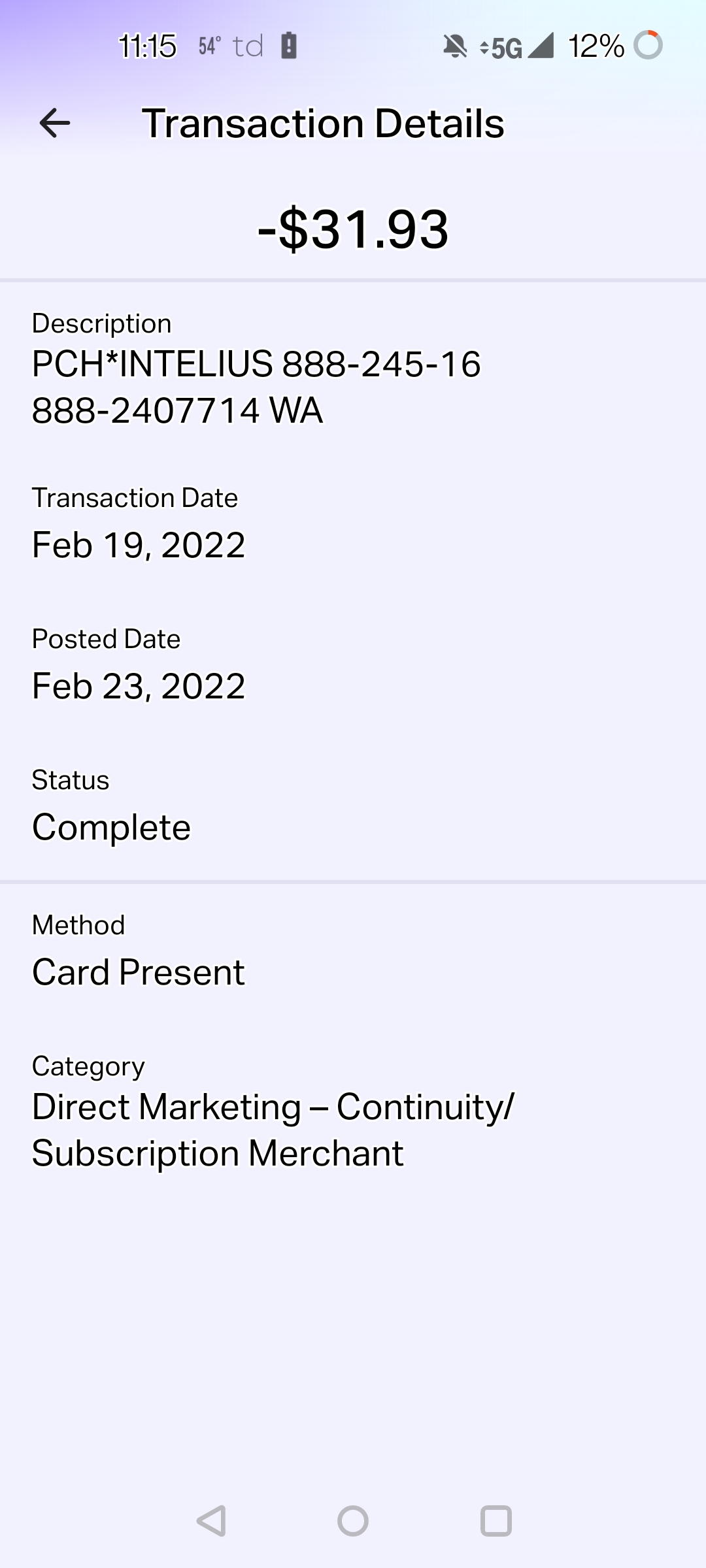Tap the 5G signal strength icon
This screenshot has height=1568, width=706.
coord(516,46)
